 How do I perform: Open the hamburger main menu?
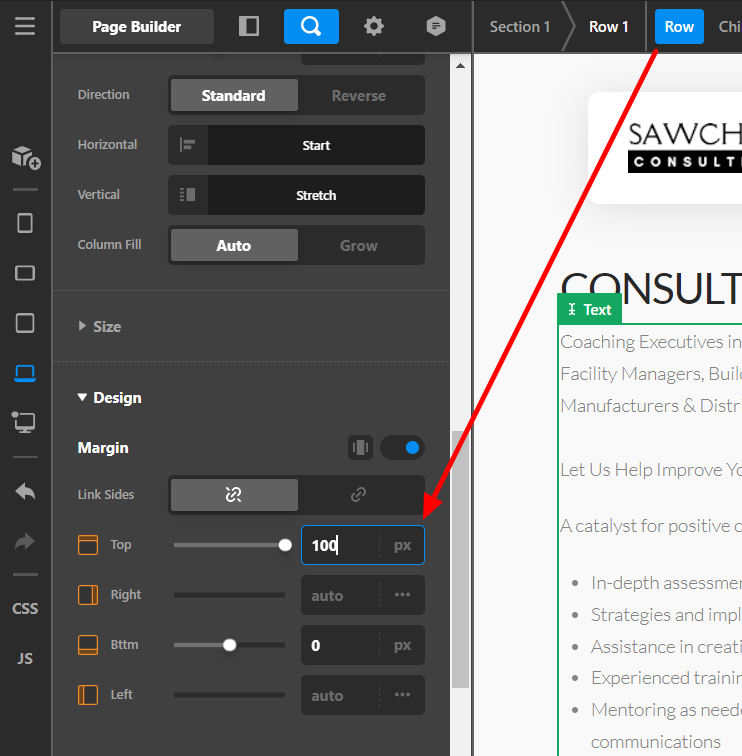tap(25, 27)
